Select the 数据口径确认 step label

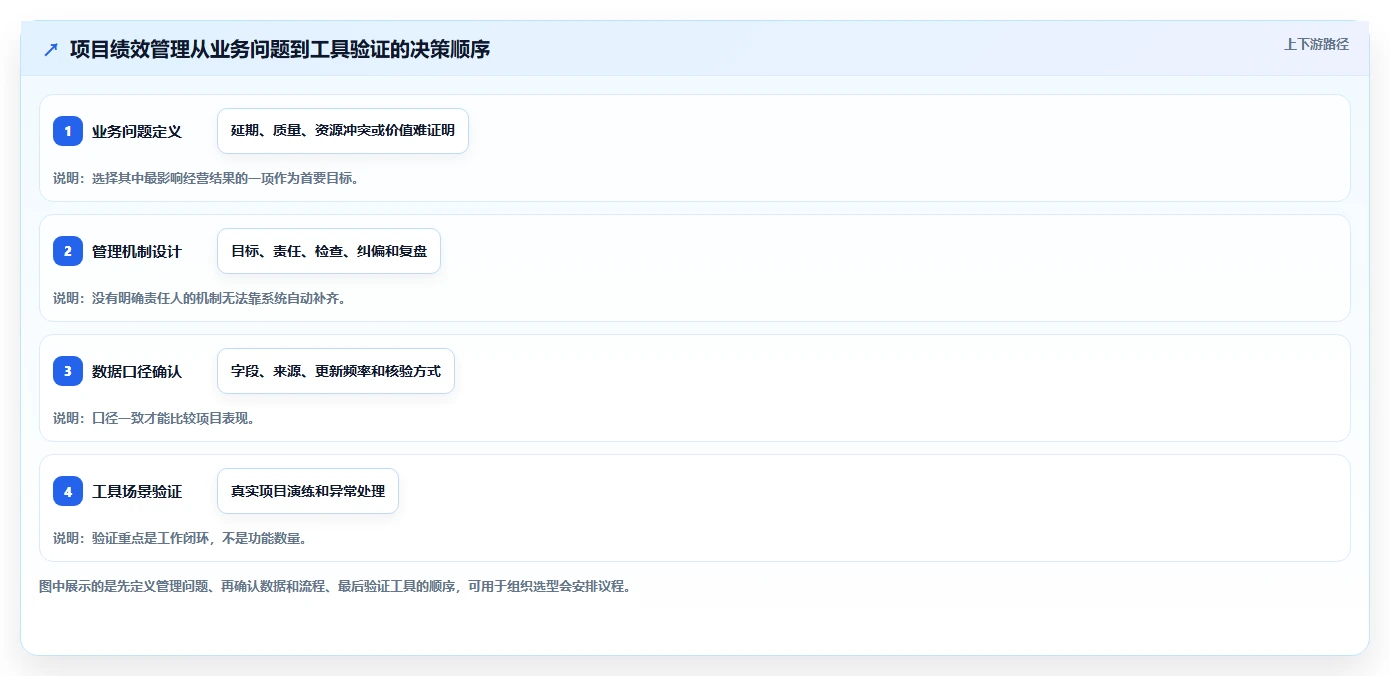coord(137,371)
